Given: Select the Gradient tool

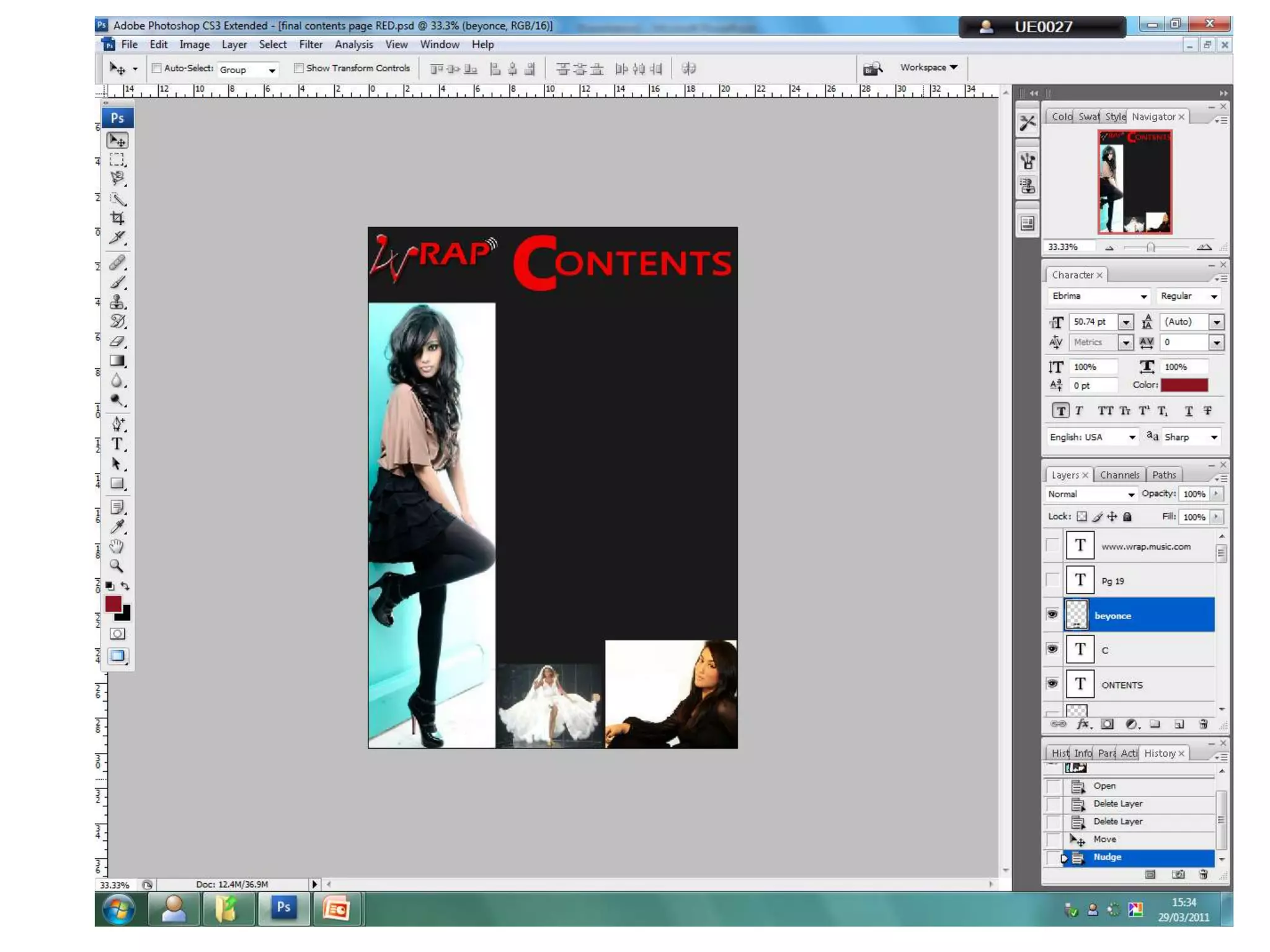Looking at the screenshot, I should tap(117, 361).
